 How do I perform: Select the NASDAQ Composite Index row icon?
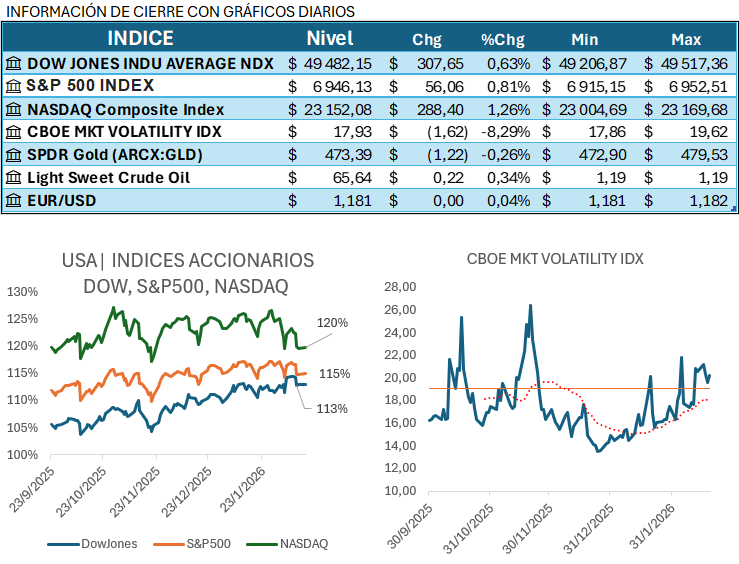(x=13, y=109)
